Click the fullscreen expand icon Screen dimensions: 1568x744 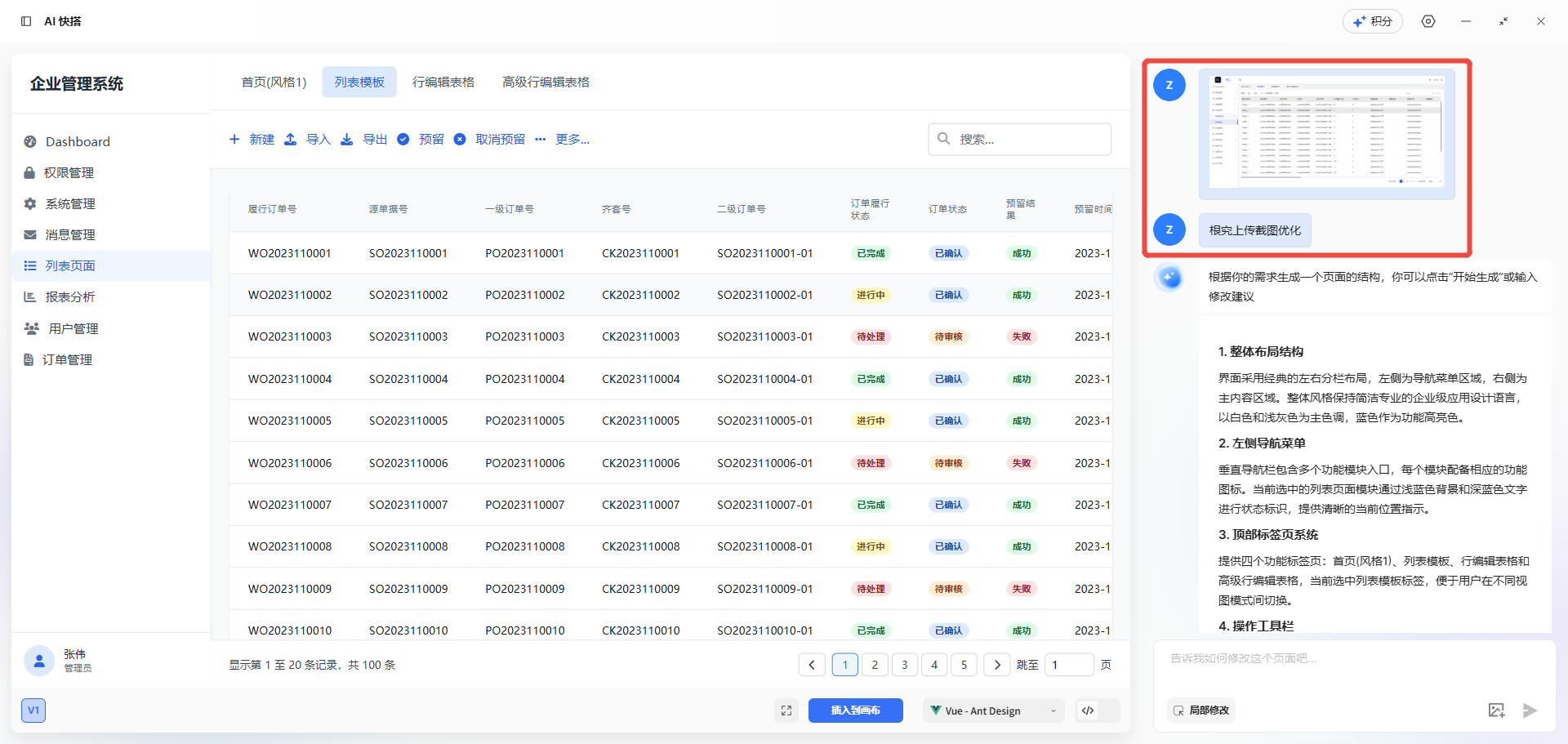(x=786, y=711)
